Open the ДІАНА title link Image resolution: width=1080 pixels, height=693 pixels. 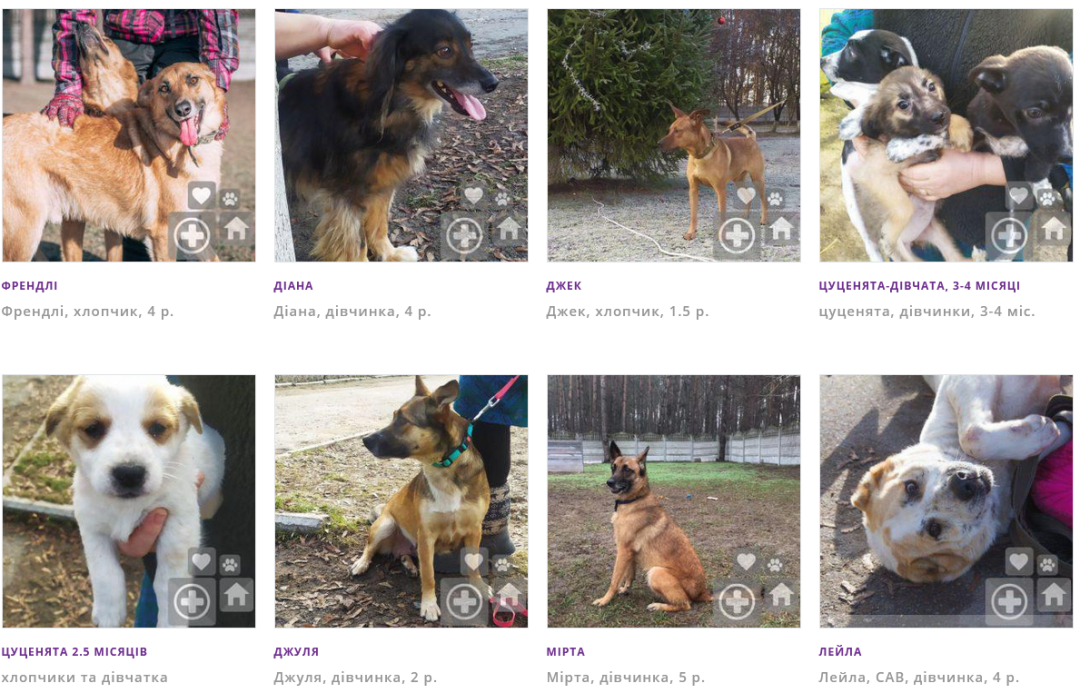(x=293, y=286)
